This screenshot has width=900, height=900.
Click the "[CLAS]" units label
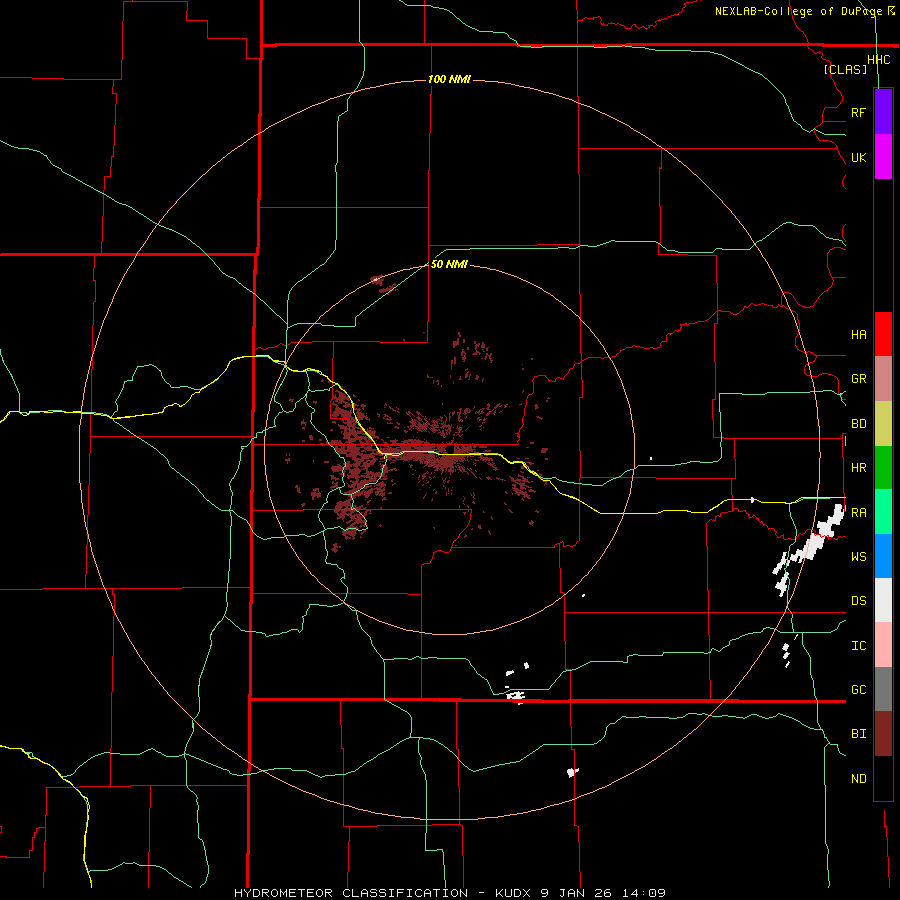845,69
